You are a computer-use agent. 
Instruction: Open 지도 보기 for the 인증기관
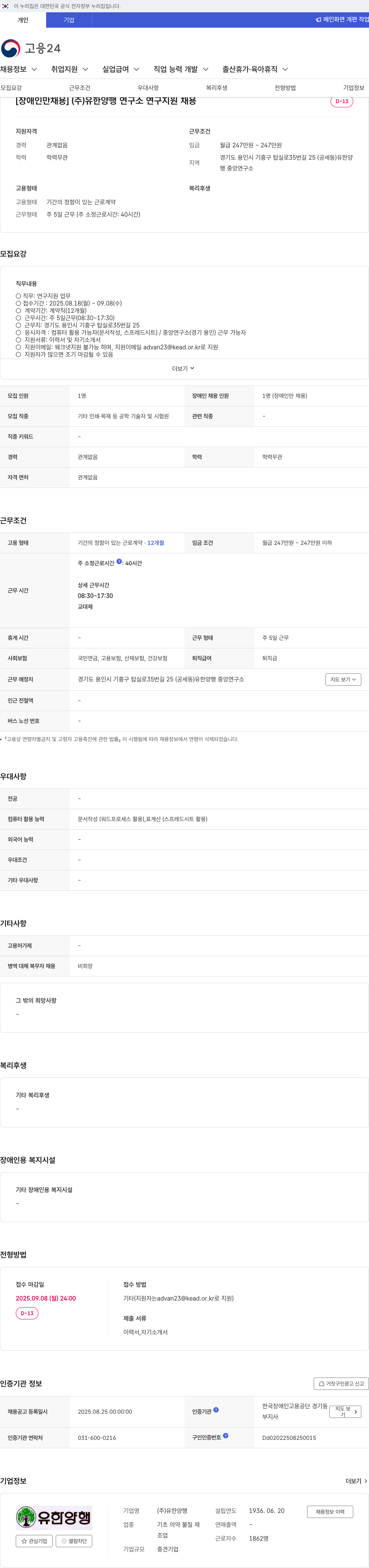[x=346, y=1411]
